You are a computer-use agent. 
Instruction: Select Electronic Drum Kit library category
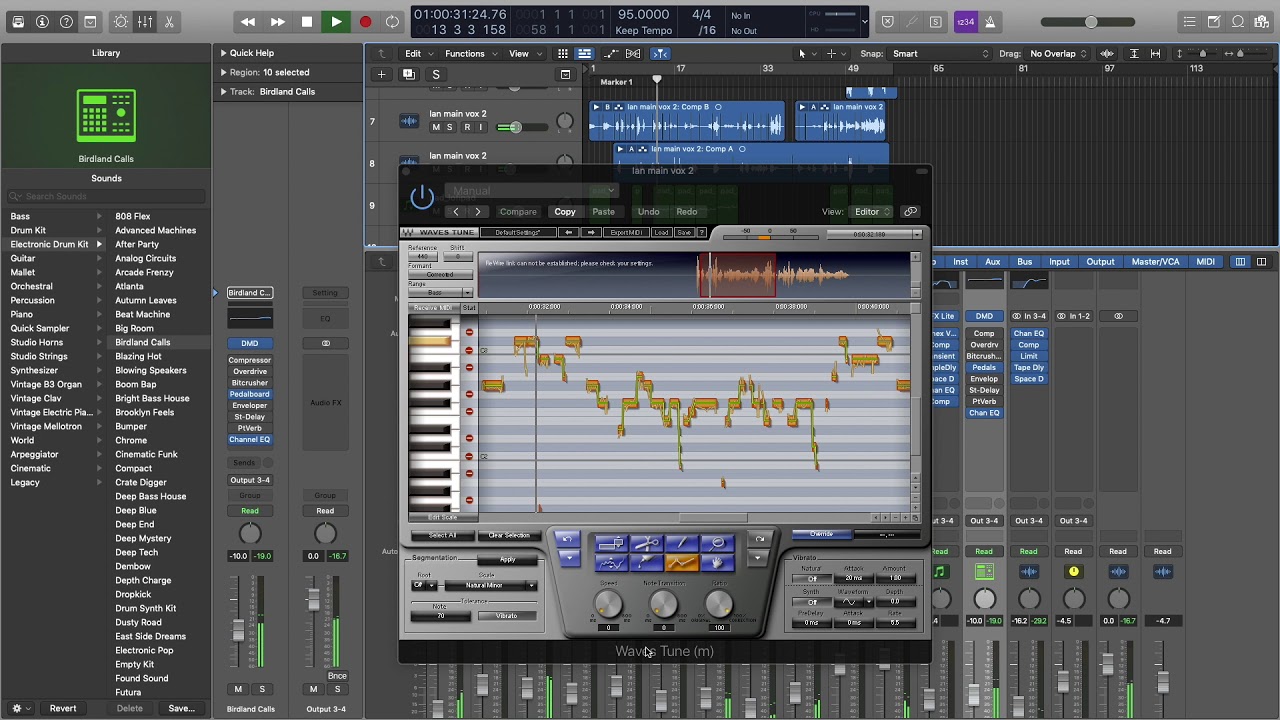(x=55, y=244)
